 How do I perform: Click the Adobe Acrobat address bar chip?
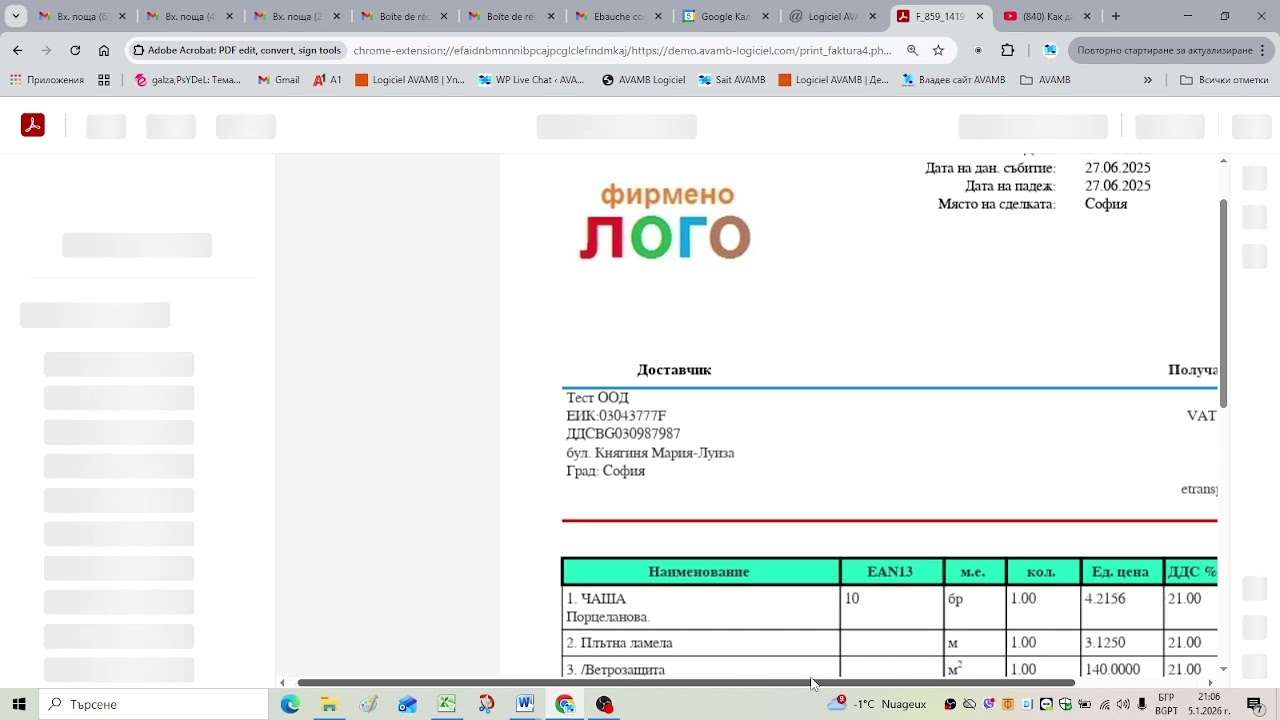(x=237, y=51)
